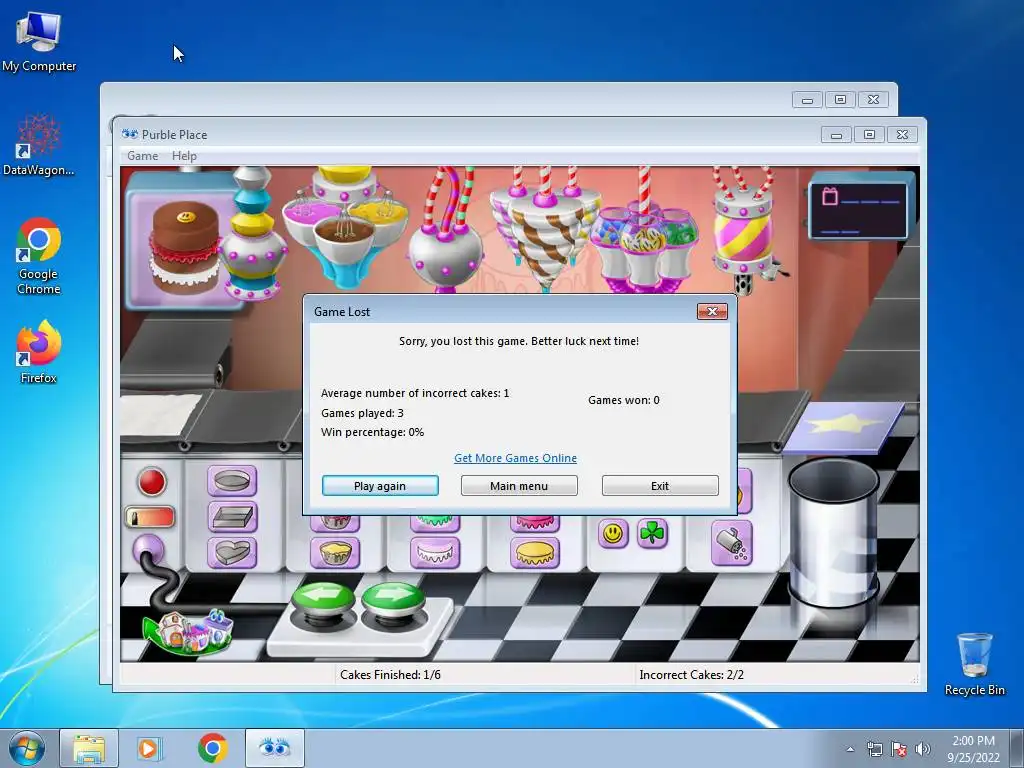Click the metal trash can
Image resolution: width=1024 pixels, height=768 pixels.
833,534
